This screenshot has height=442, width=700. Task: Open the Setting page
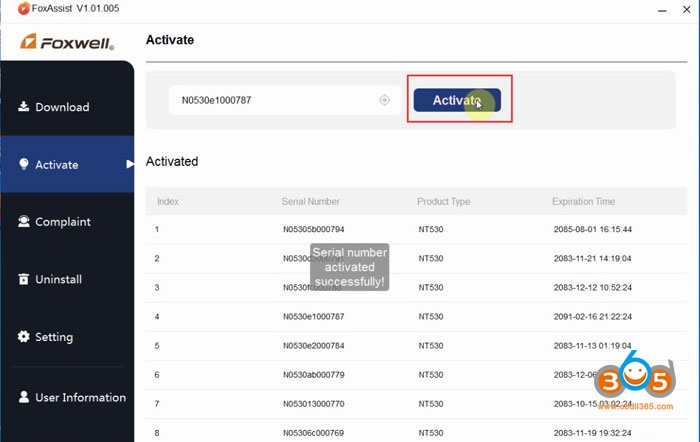click(67, 337)
